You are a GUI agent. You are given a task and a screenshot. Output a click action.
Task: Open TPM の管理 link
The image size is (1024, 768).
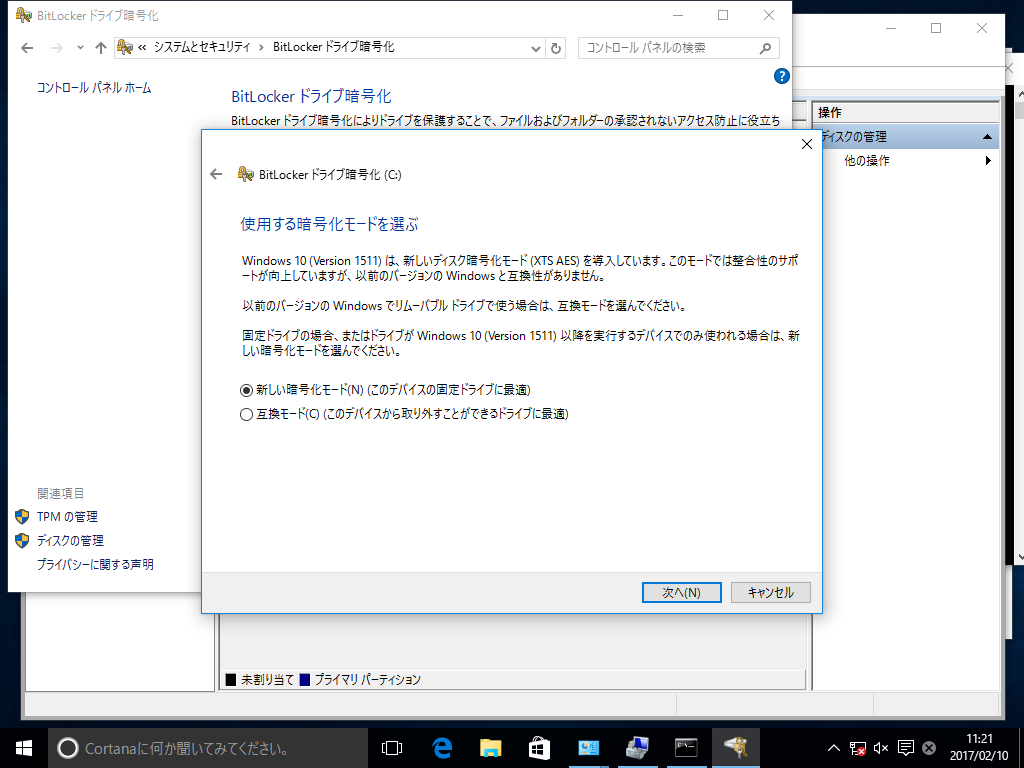coord(67,517)
